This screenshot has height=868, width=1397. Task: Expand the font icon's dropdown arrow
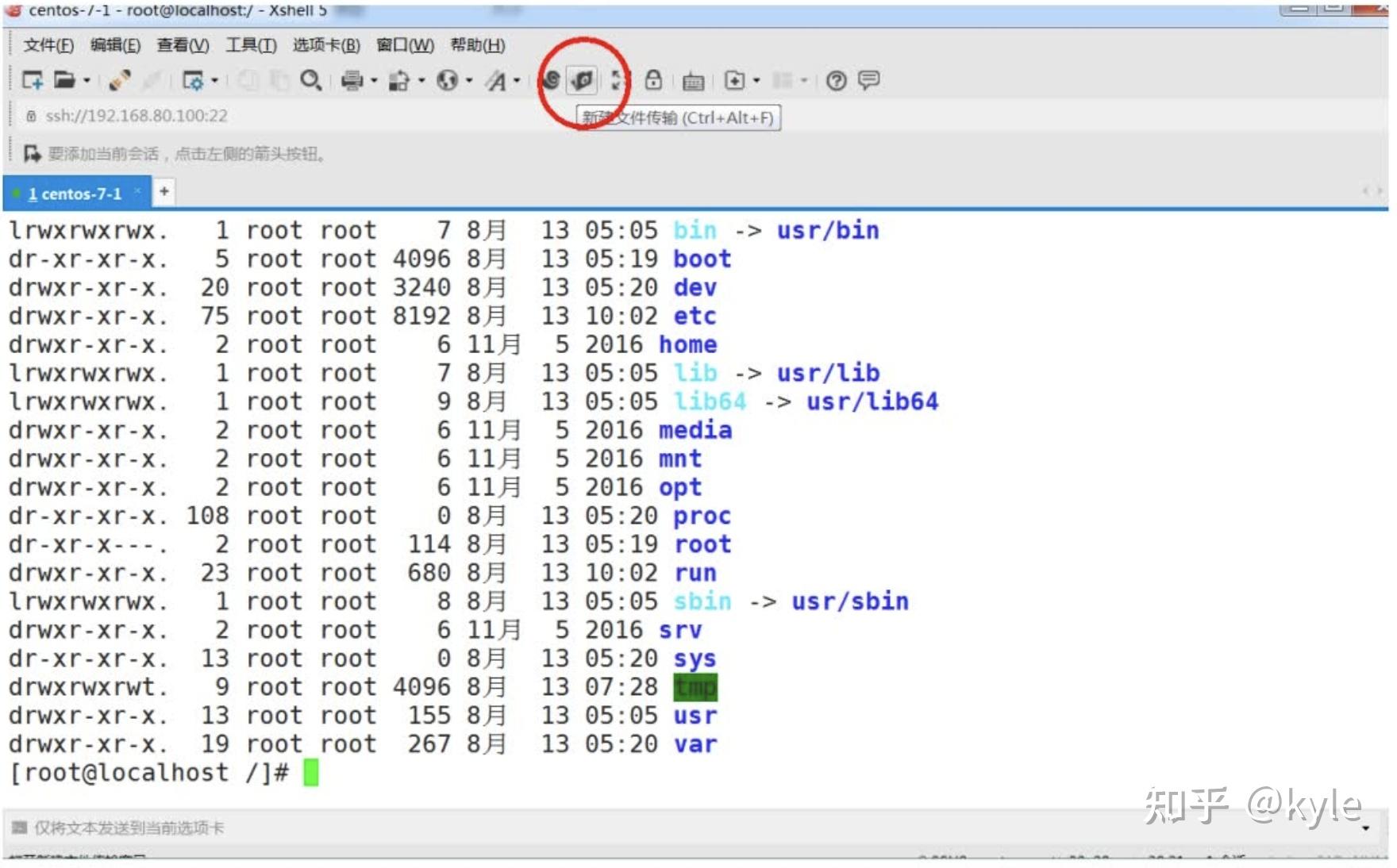click(x=518, y=80)
